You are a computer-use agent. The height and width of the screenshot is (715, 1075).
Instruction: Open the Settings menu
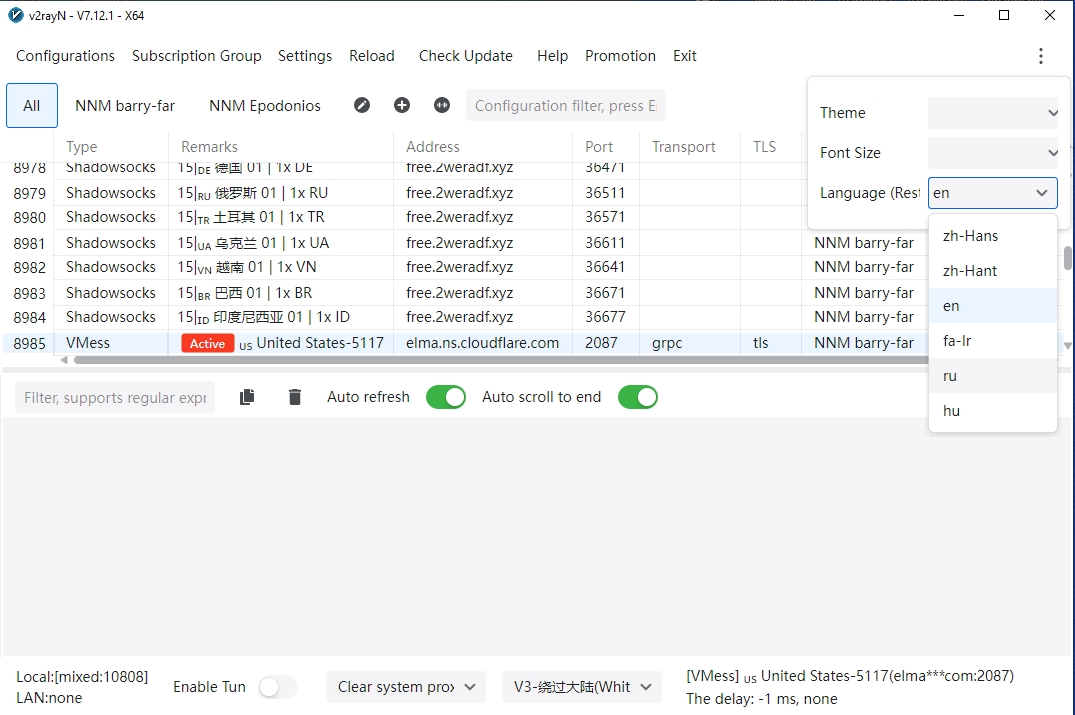click(x=305, y=56)
